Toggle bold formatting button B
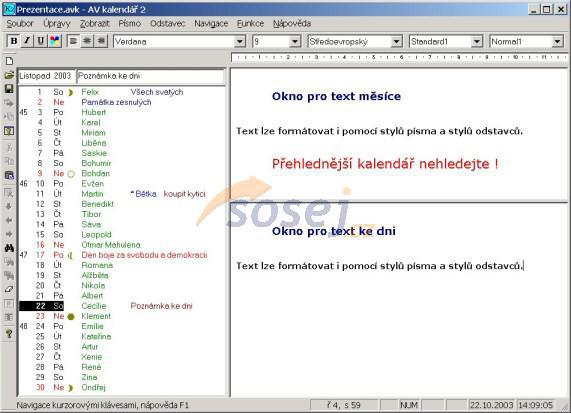The image size is (571, 413). 14,41
